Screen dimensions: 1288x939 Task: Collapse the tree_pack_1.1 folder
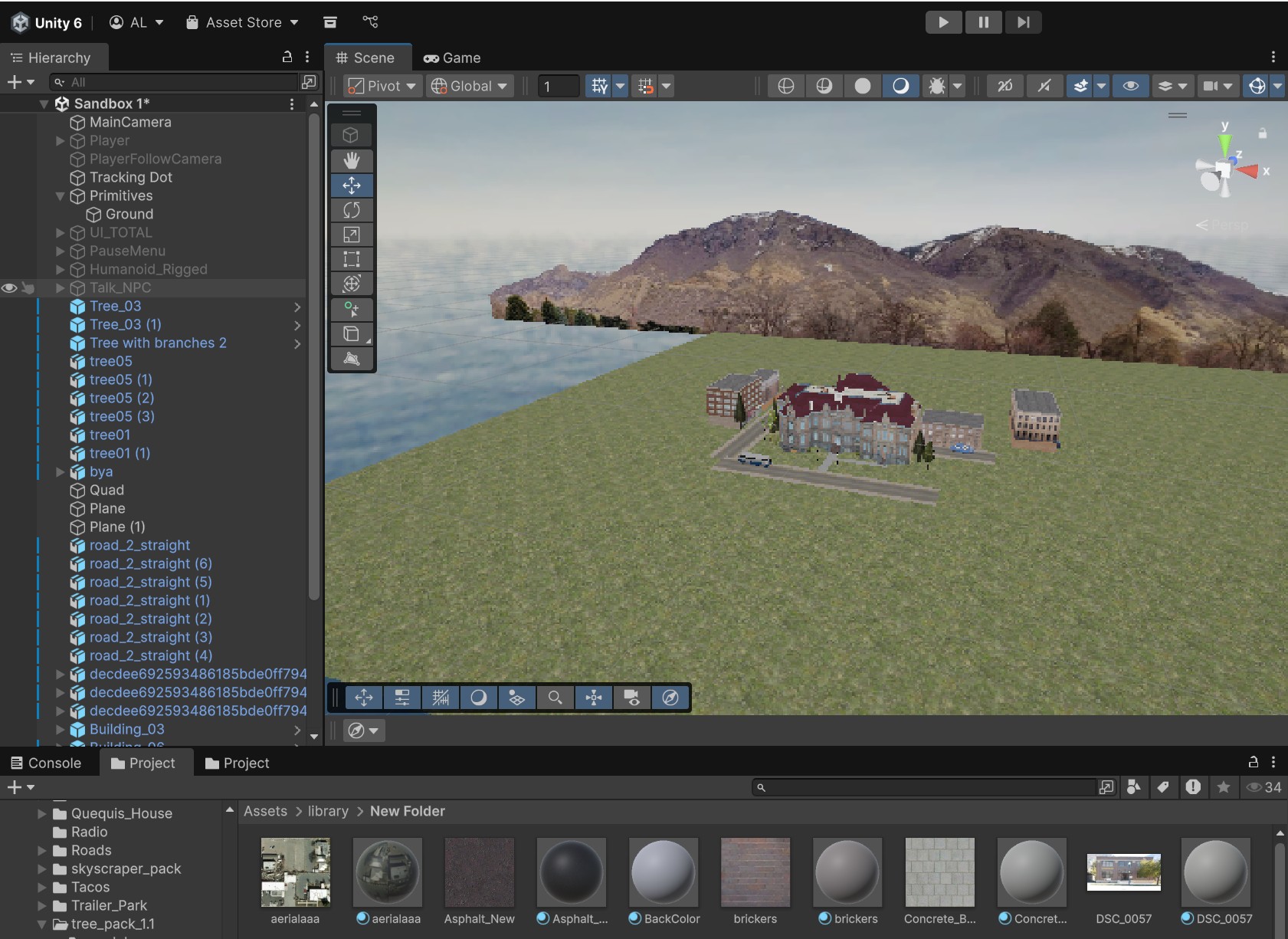pos(42,924)
